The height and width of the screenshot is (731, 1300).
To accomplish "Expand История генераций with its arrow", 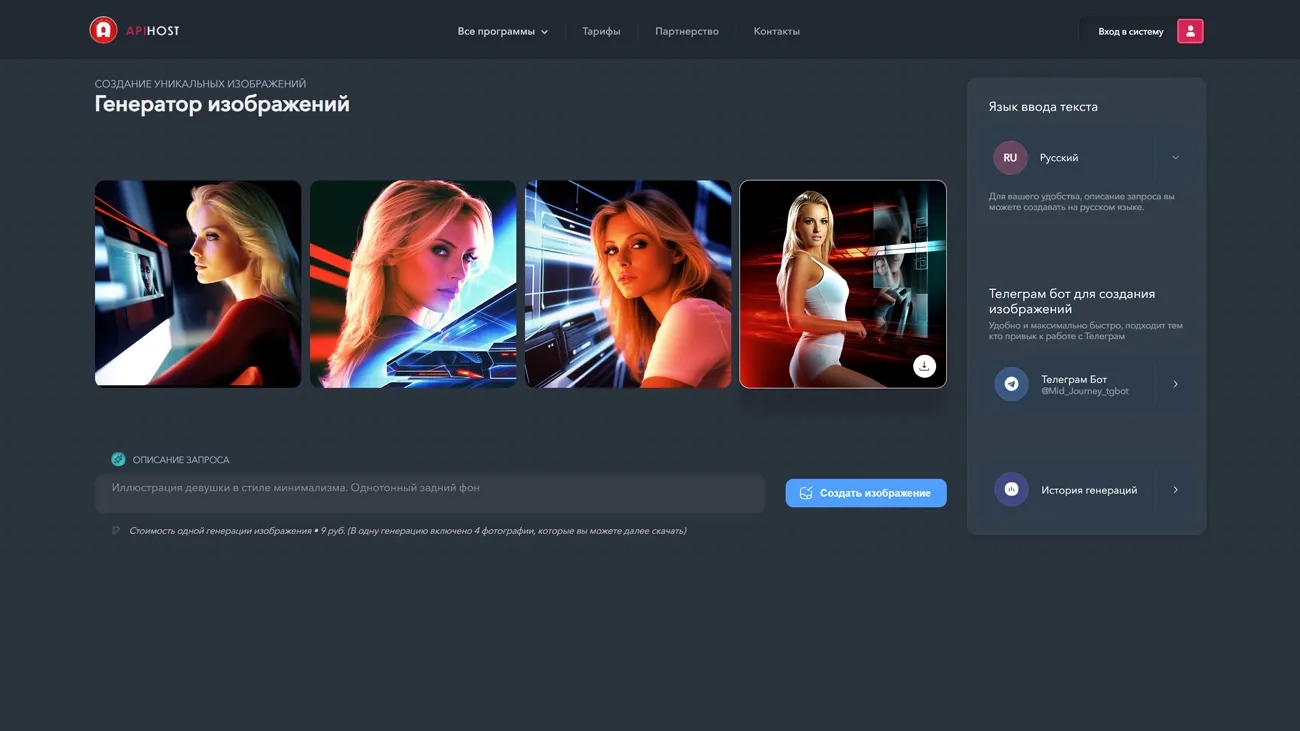I will (x=1175, y=490).
